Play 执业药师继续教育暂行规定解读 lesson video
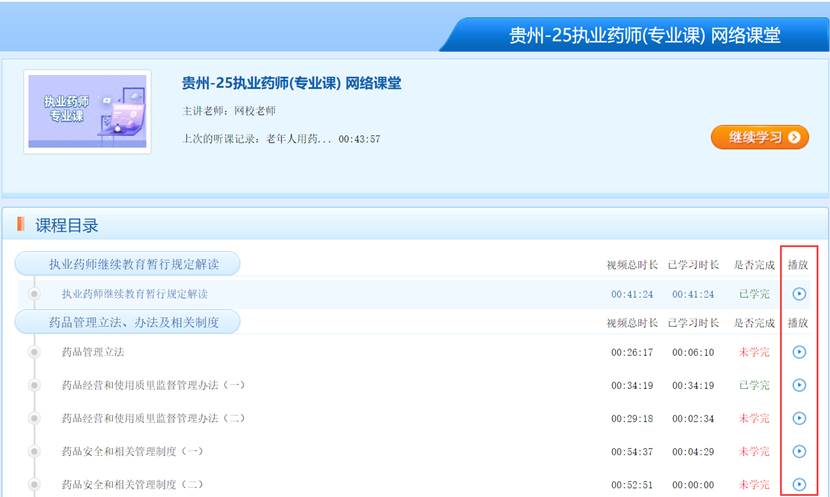The height and width of the screenshot is (497, 830). click(x=798, y=294)
